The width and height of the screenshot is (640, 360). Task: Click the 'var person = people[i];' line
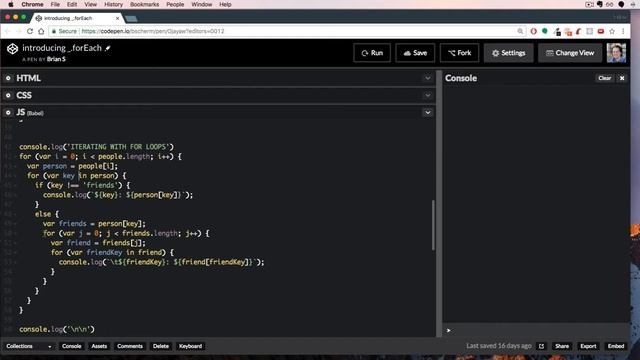coord(72,166)
